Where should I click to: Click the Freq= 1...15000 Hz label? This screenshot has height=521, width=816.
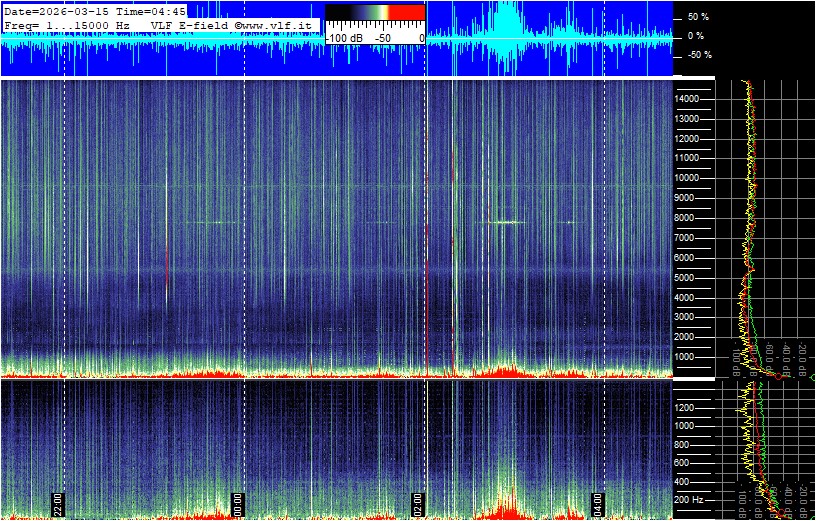(68, 23)
